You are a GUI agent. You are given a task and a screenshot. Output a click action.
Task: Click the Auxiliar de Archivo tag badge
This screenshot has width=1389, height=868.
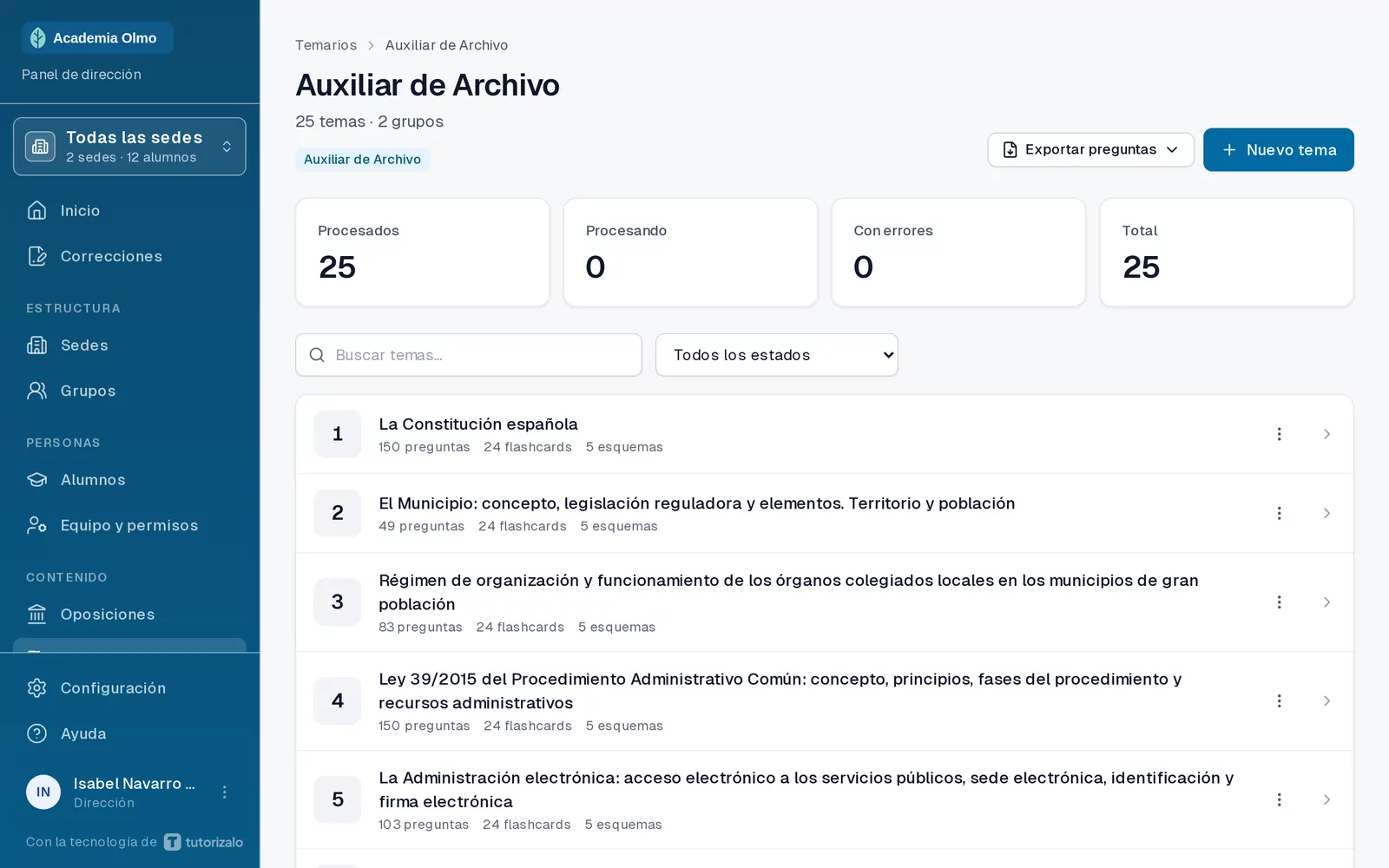click(x=362, y=159)
